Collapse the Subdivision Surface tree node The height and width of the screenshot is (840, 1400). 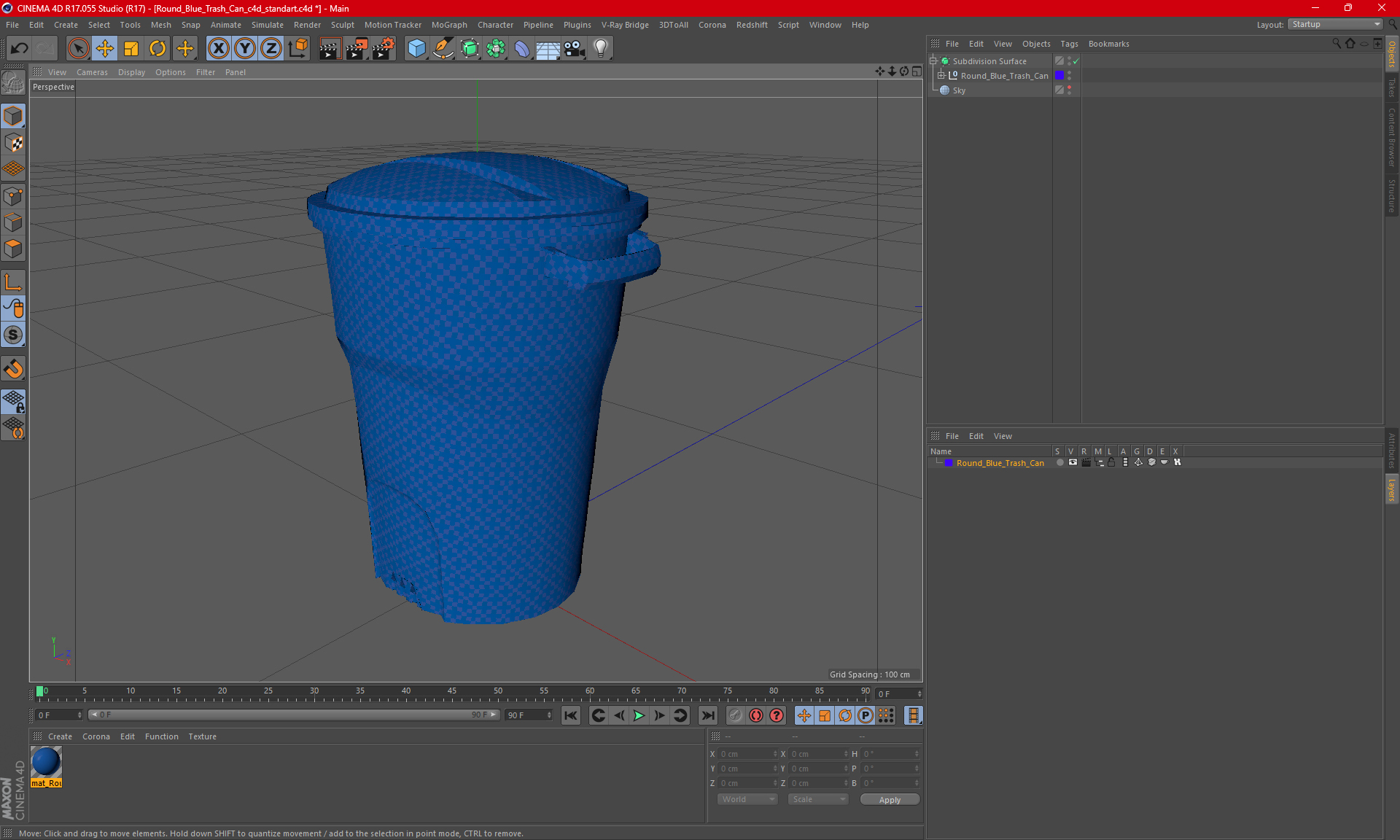point(933,61)
